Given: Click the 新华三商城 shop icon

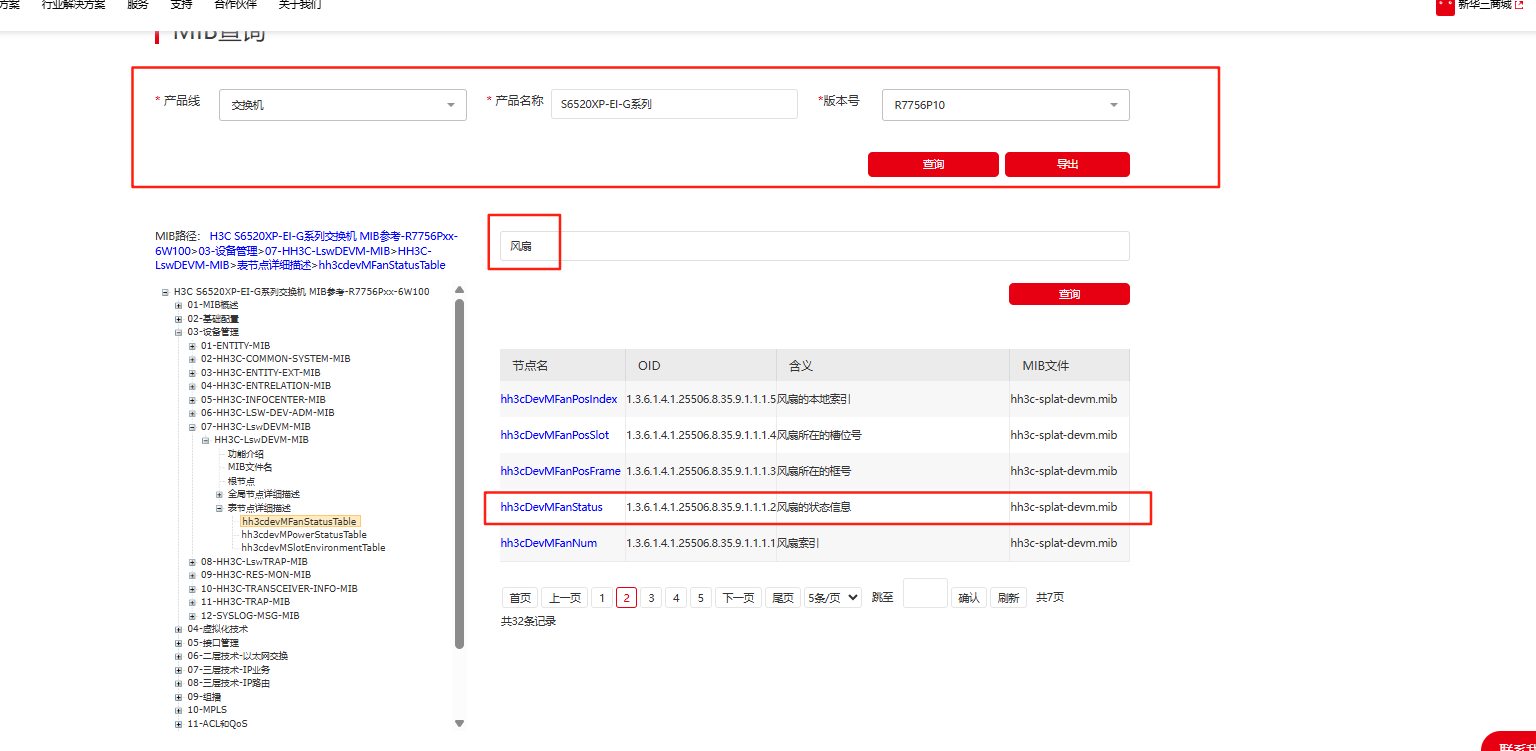Looking at the screenshot, I should (x=1445, y=6).
